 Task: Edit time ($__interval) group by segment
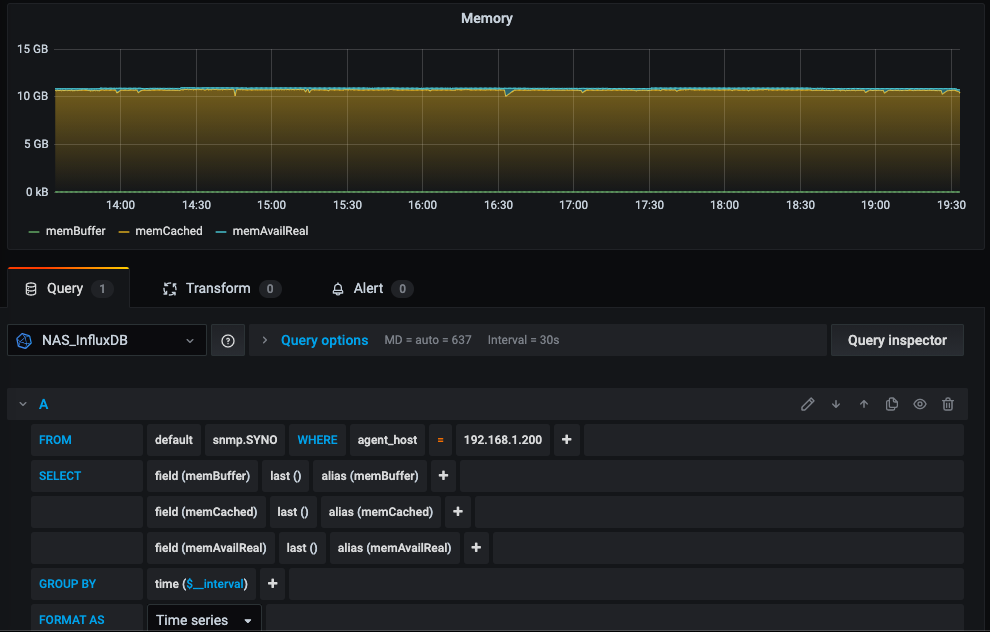[201, 584]
